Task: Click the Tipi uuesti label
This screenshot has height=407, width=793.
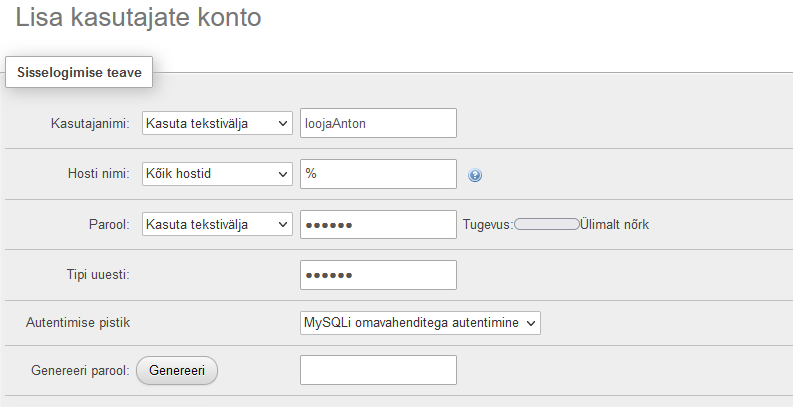Action: [98, 275]
